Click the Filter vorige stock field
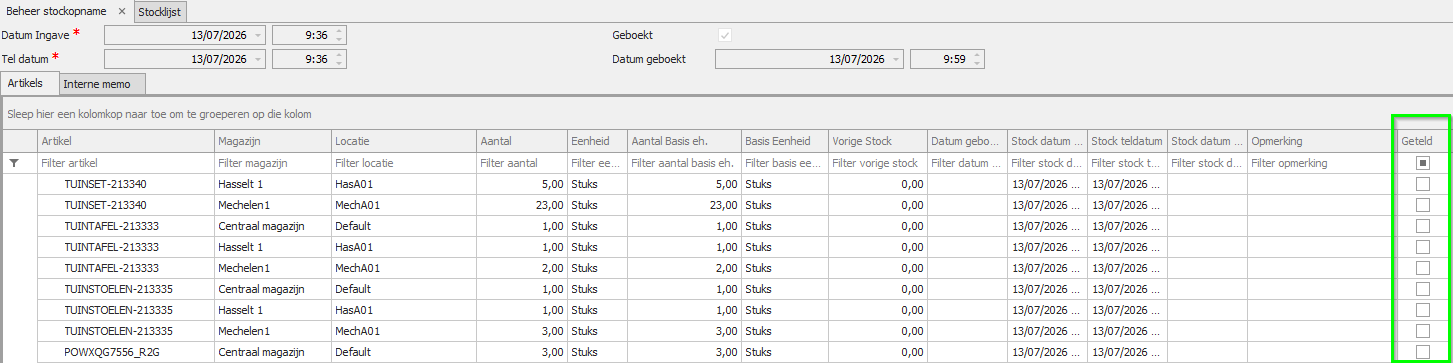This screenshot has height=363, width=1453. (x=878, y=163)
